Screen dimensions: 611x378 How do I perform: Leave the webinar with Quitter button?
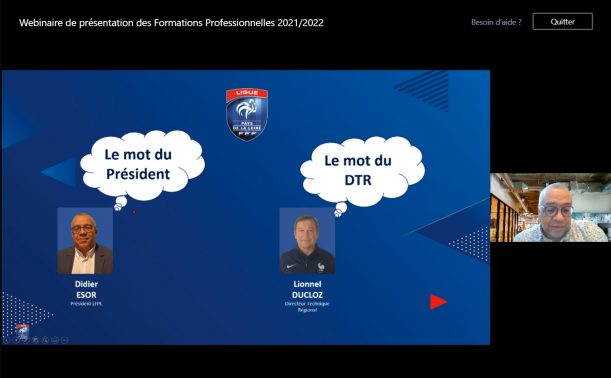(563, 21)
